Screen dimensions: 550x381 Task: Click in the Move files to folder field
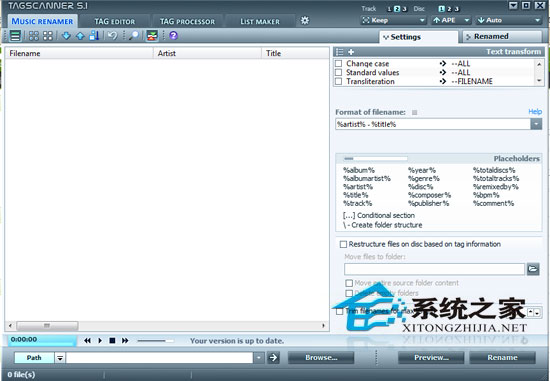coord(434,269)
